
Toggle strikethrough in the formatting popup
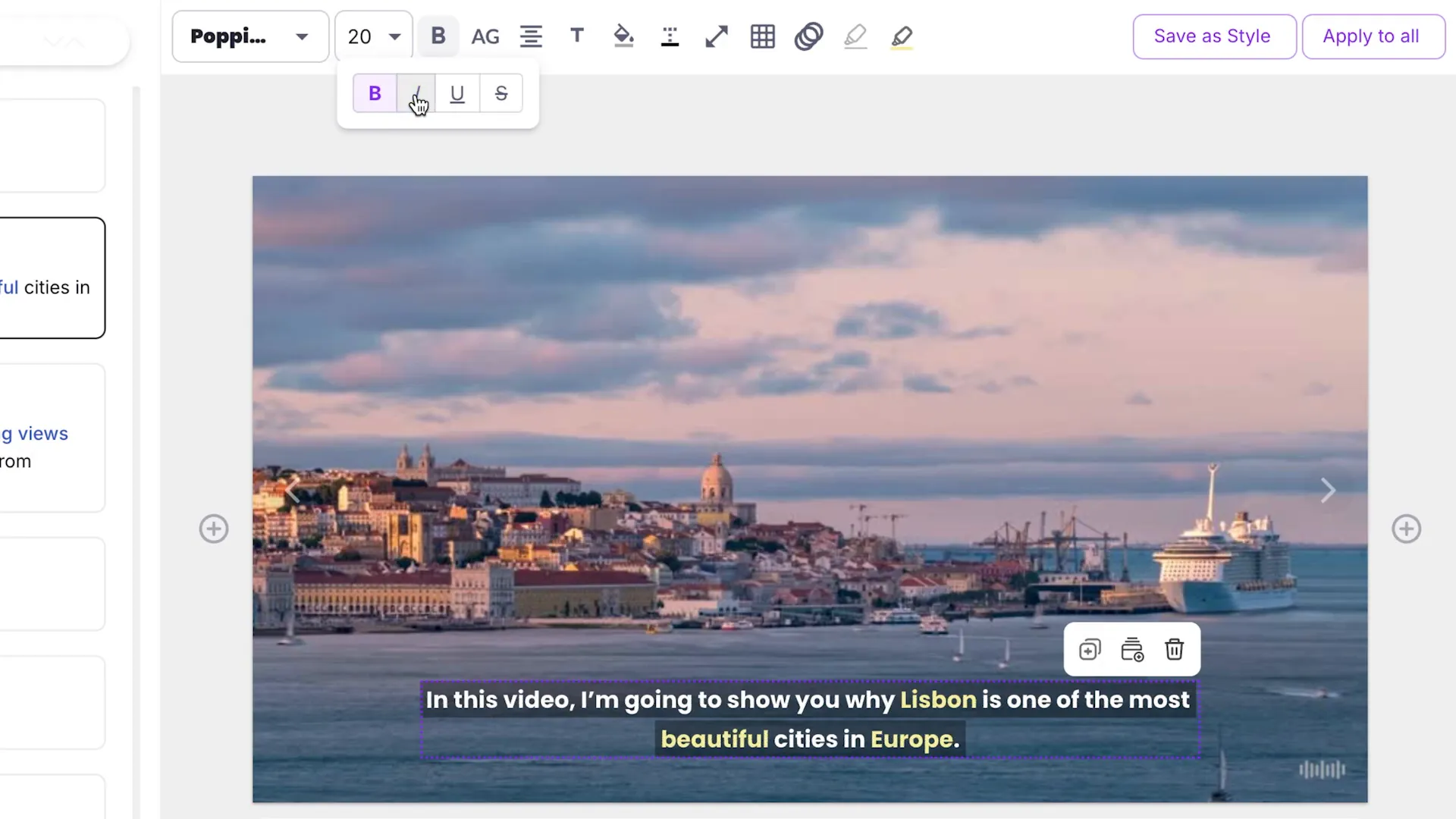pyautogui.click(x=501, y=93)
